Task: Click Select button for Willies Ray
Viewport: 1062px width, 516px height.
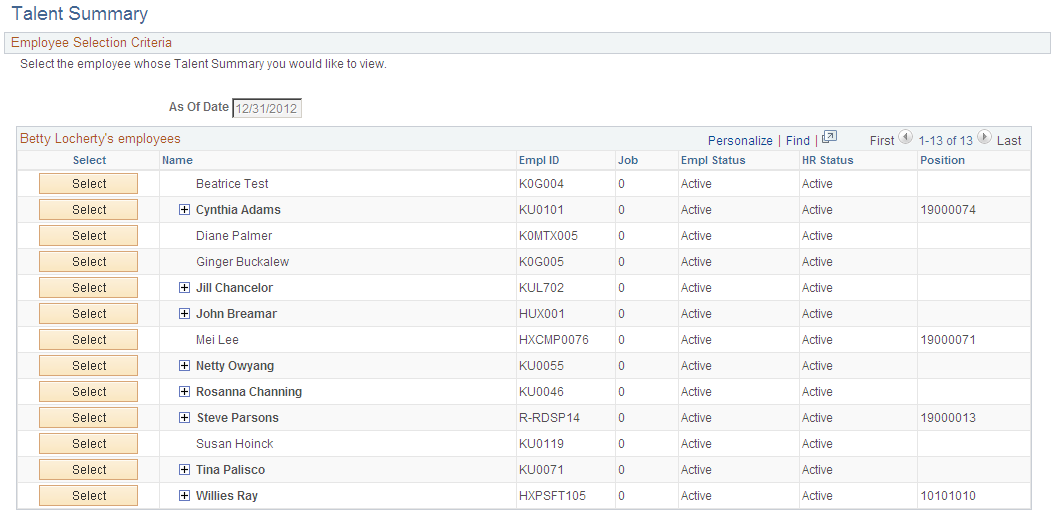Action: (89, 496)
